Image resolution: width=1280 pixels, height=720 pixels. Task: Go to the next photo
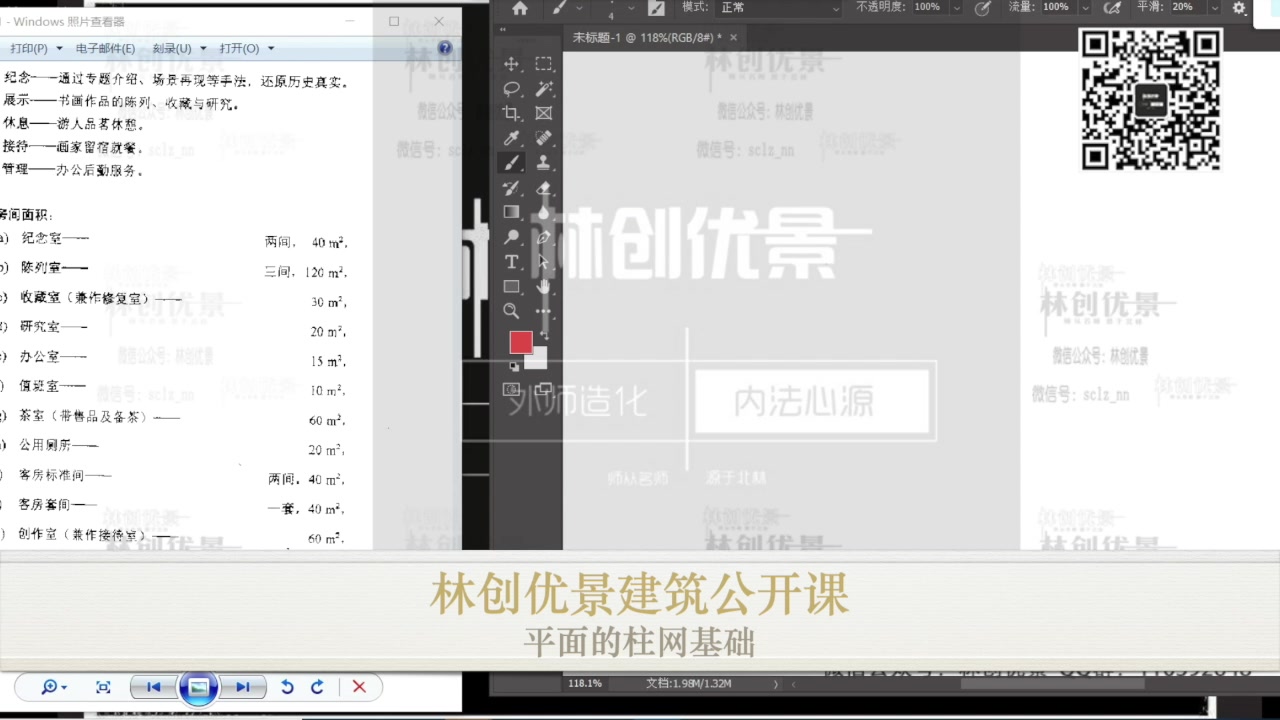click(x=243, y=687)
